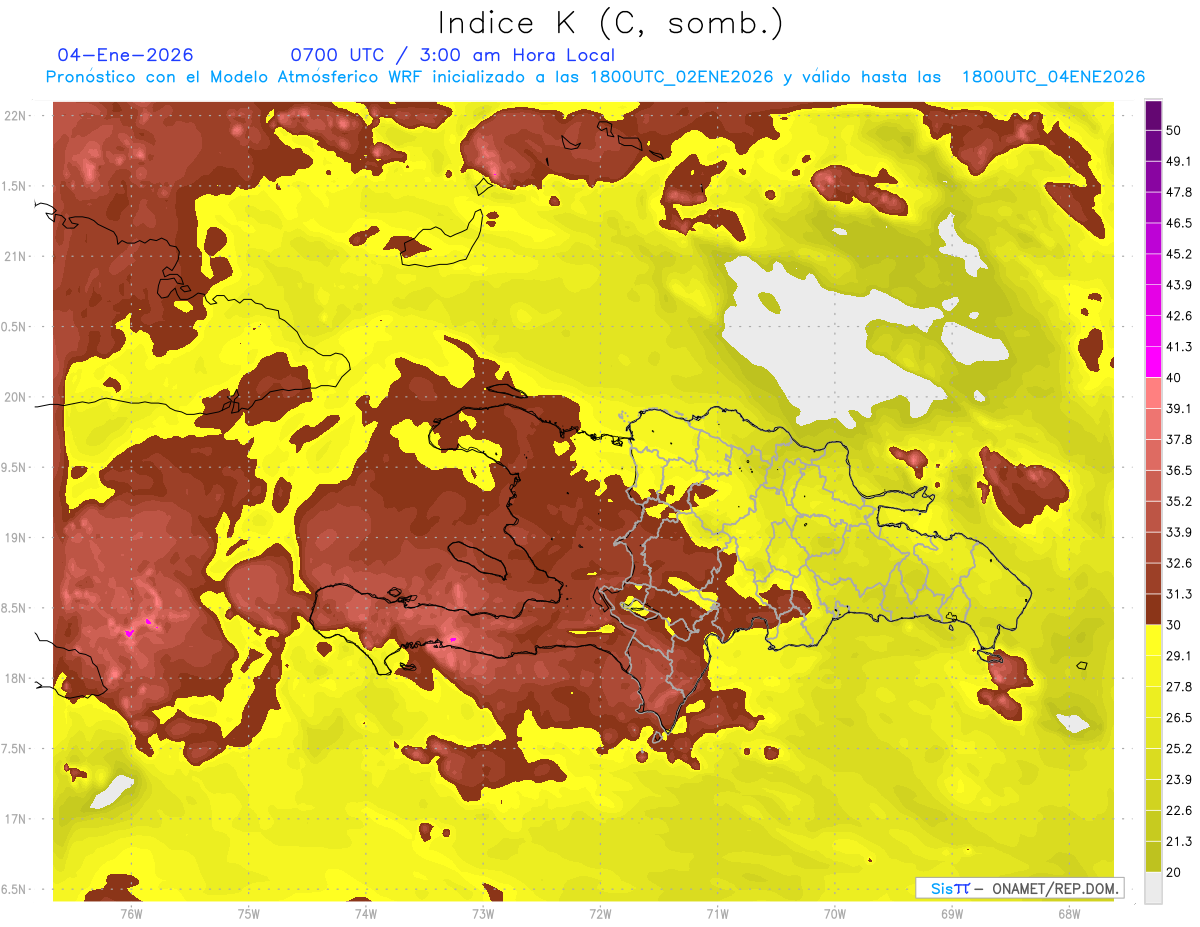
Task: Click the '75W' longitude label
Action: tap(249, 914)
